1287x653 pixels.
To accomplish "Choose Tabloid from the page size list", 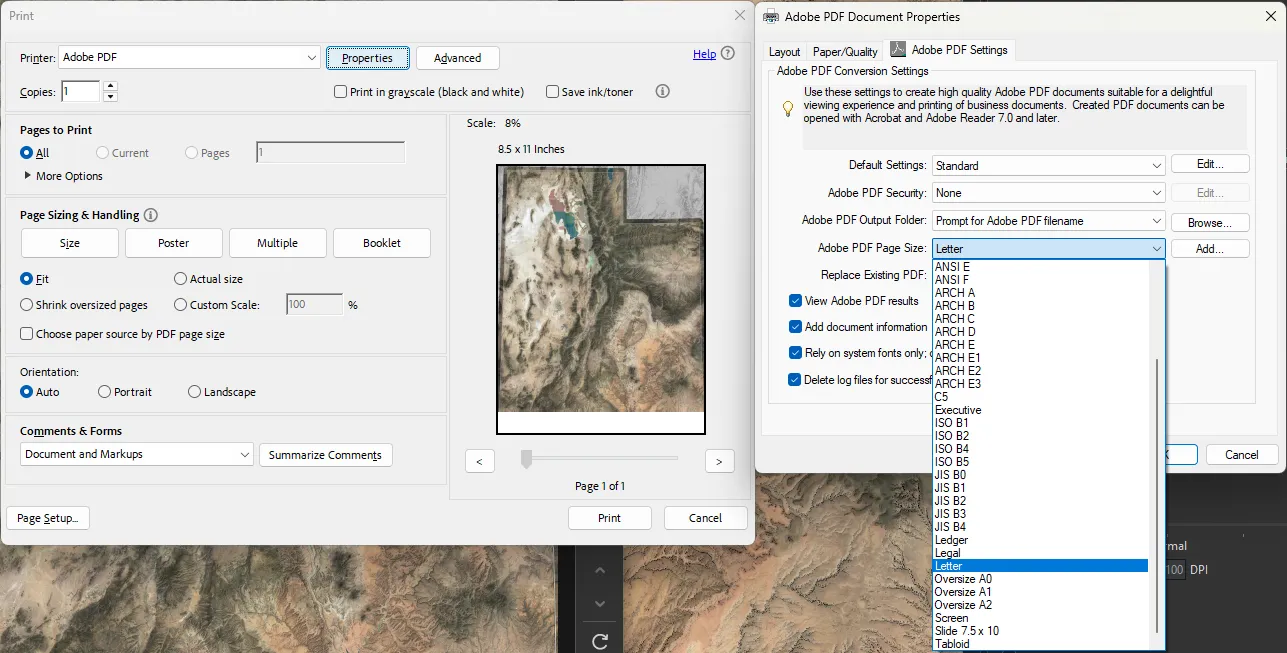I will [952, 644].
